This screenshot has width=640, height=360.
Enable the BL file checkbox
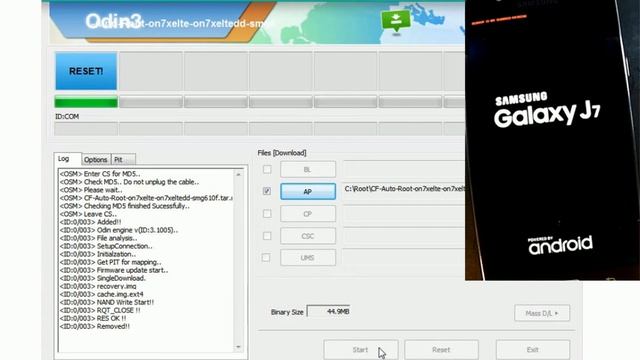click(x=267, y=169)
